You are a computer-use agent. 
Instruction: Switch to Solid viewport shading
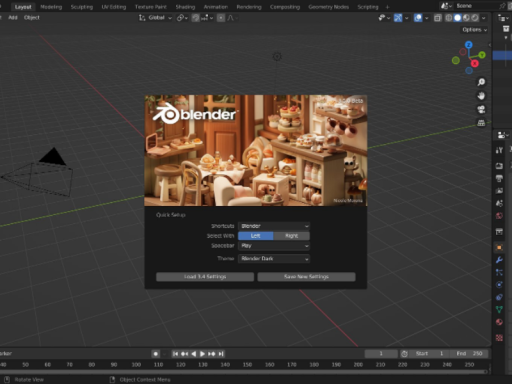457,18
